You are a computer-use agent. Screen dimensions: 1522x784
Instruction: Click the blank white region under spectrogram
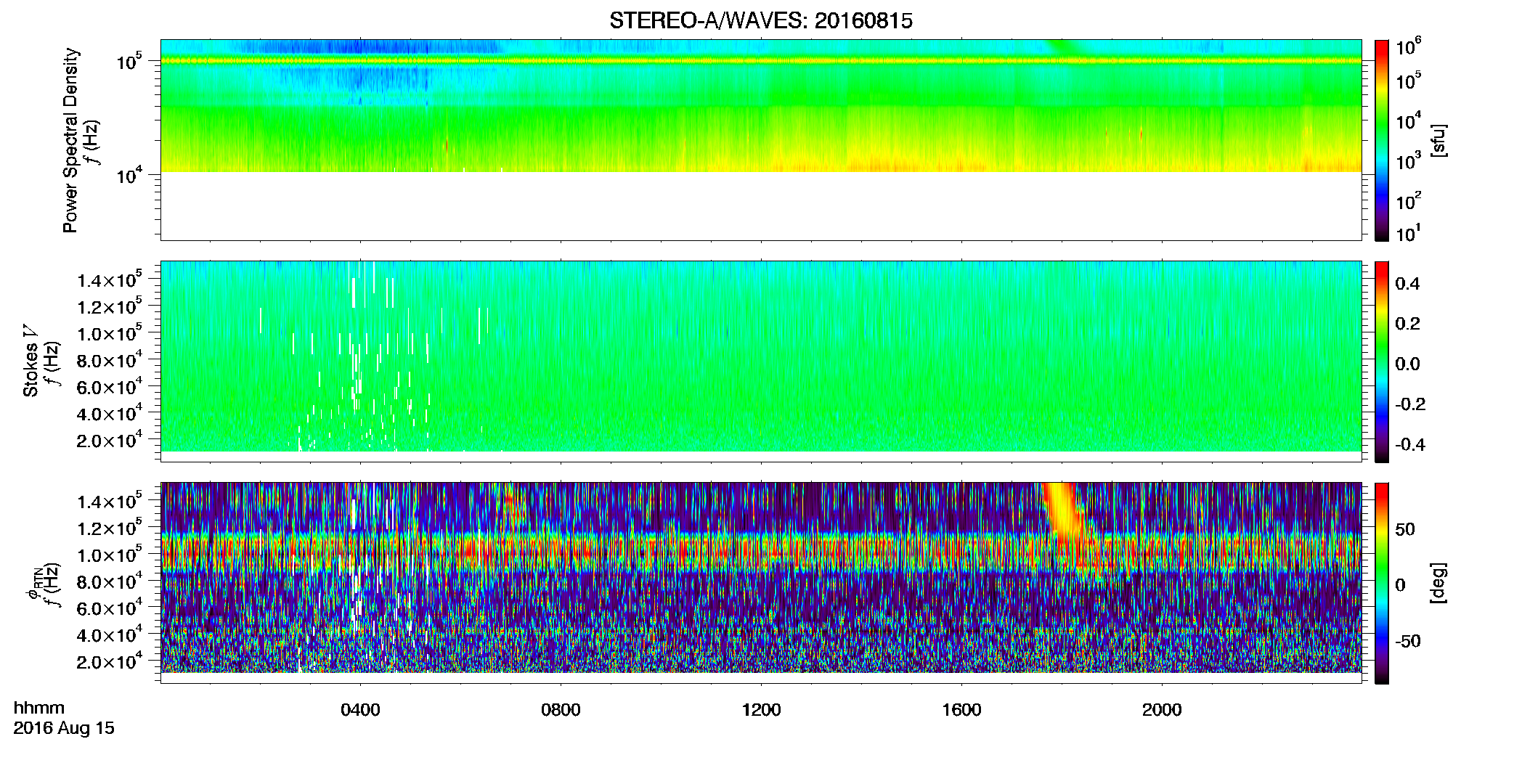click(x=760, y=205)
